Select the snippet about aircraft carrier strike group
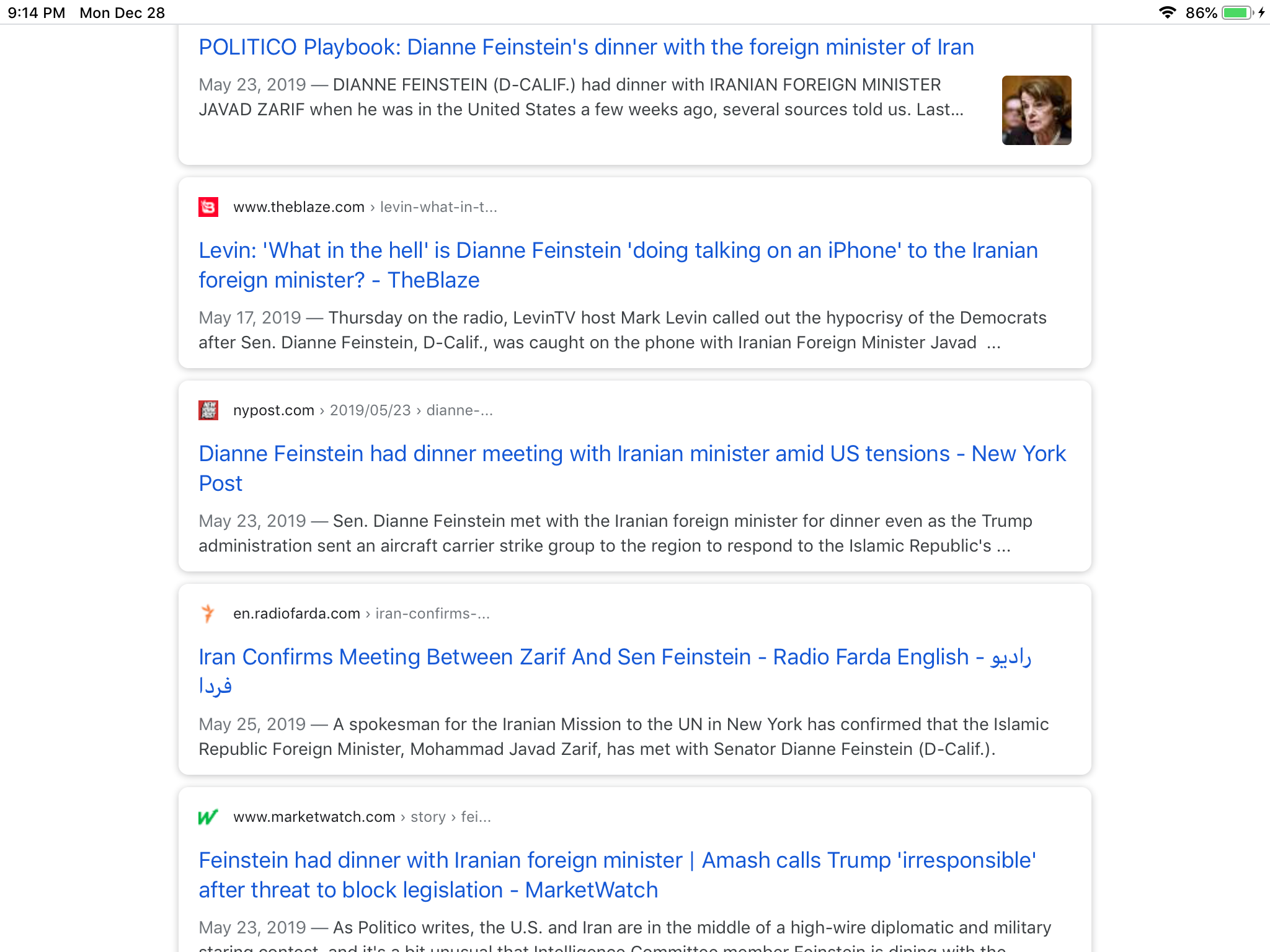Image resolution: width=1270 pixels, height=952 pixels. [x=615, y=534]
